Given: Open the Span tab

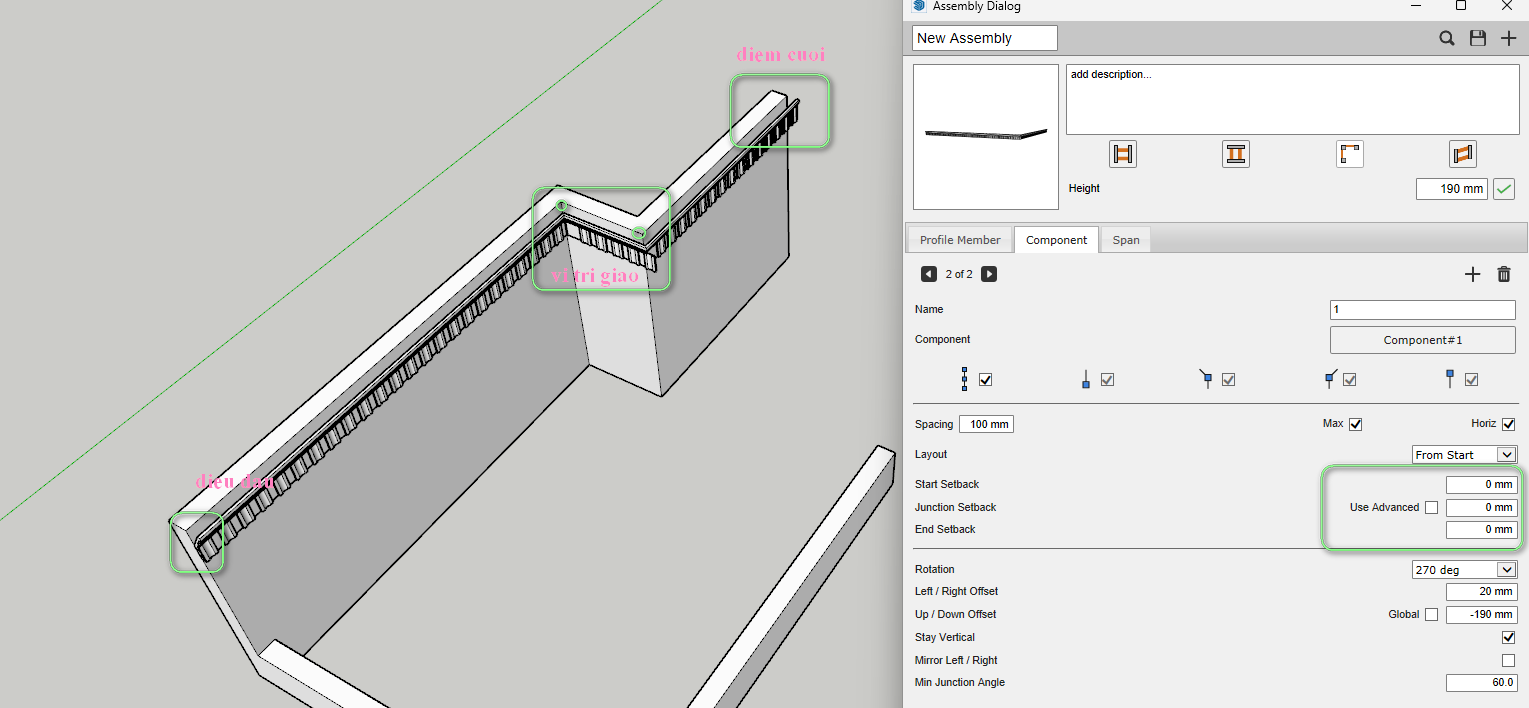Looking at the screenshot, I should point(1126,240).
